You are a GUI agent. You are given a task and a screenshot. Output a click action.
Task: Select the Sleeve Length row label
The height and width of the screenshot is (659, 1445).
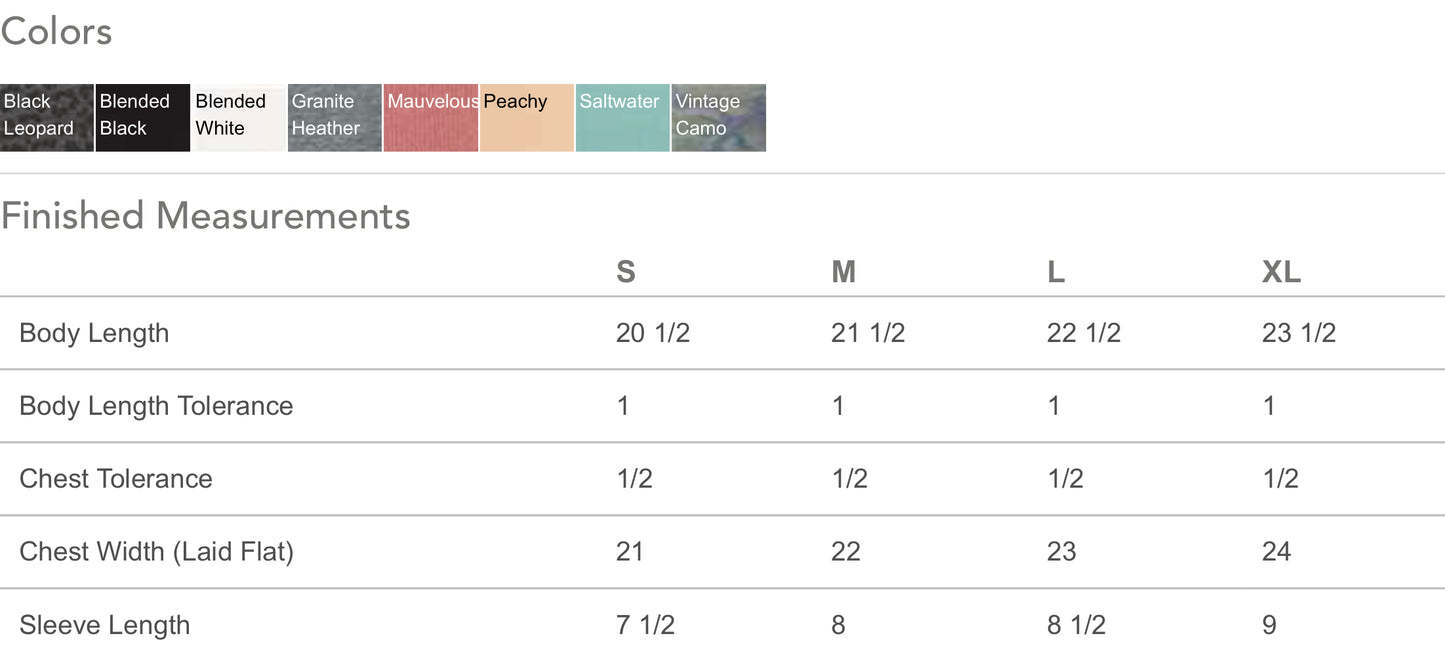pos(104,625)
